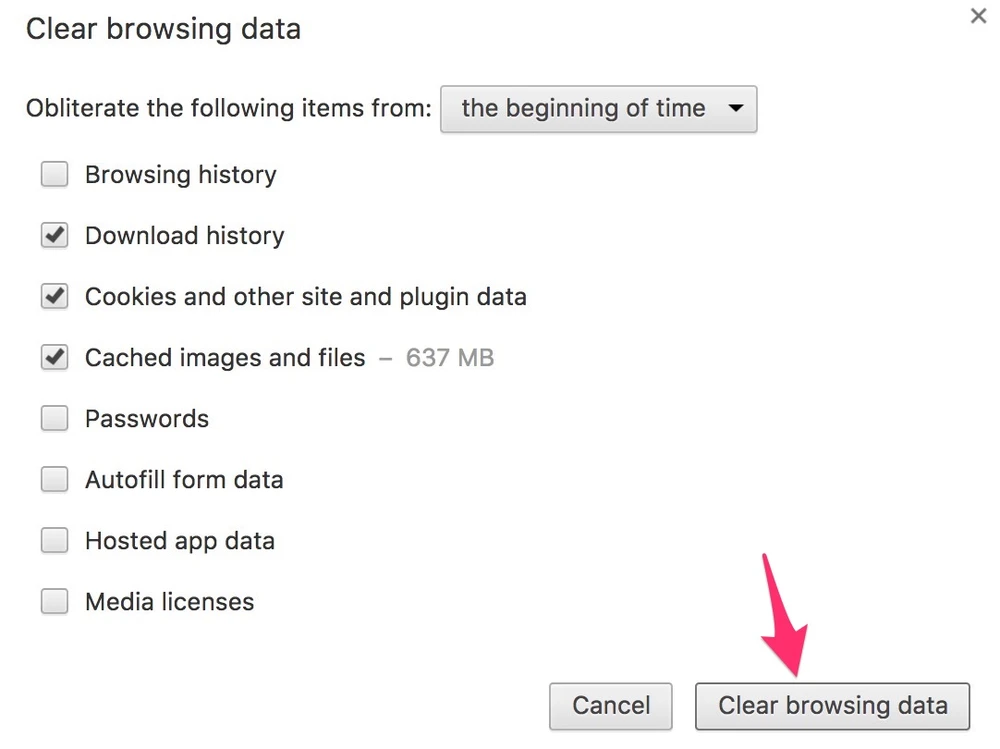
Task: Untick the Cookies and plugin data checkbox
Action: click(x=54, y=297)
